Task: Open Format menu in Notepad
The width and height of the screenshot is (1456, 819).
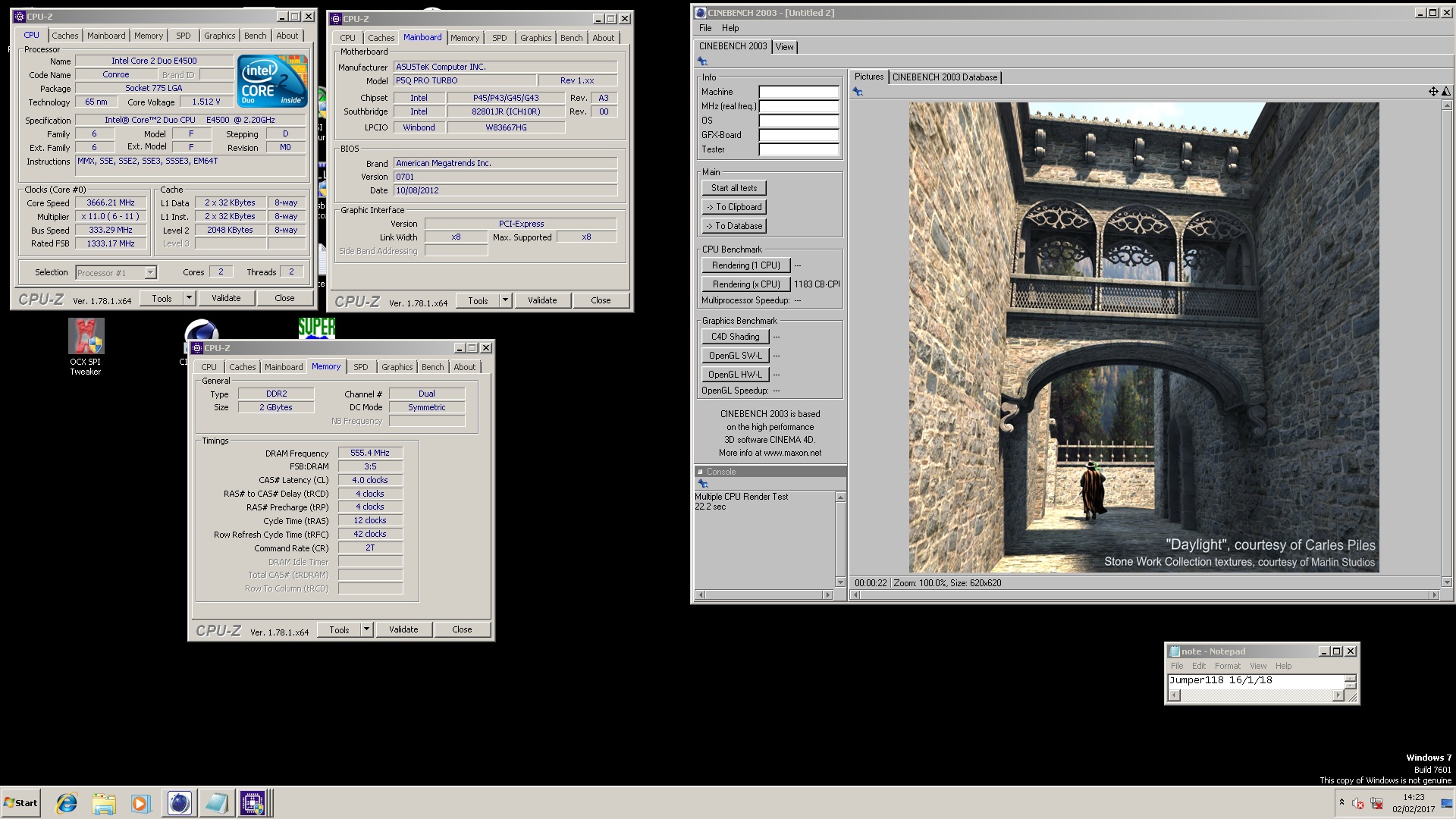Action: tap(1228, 666)
